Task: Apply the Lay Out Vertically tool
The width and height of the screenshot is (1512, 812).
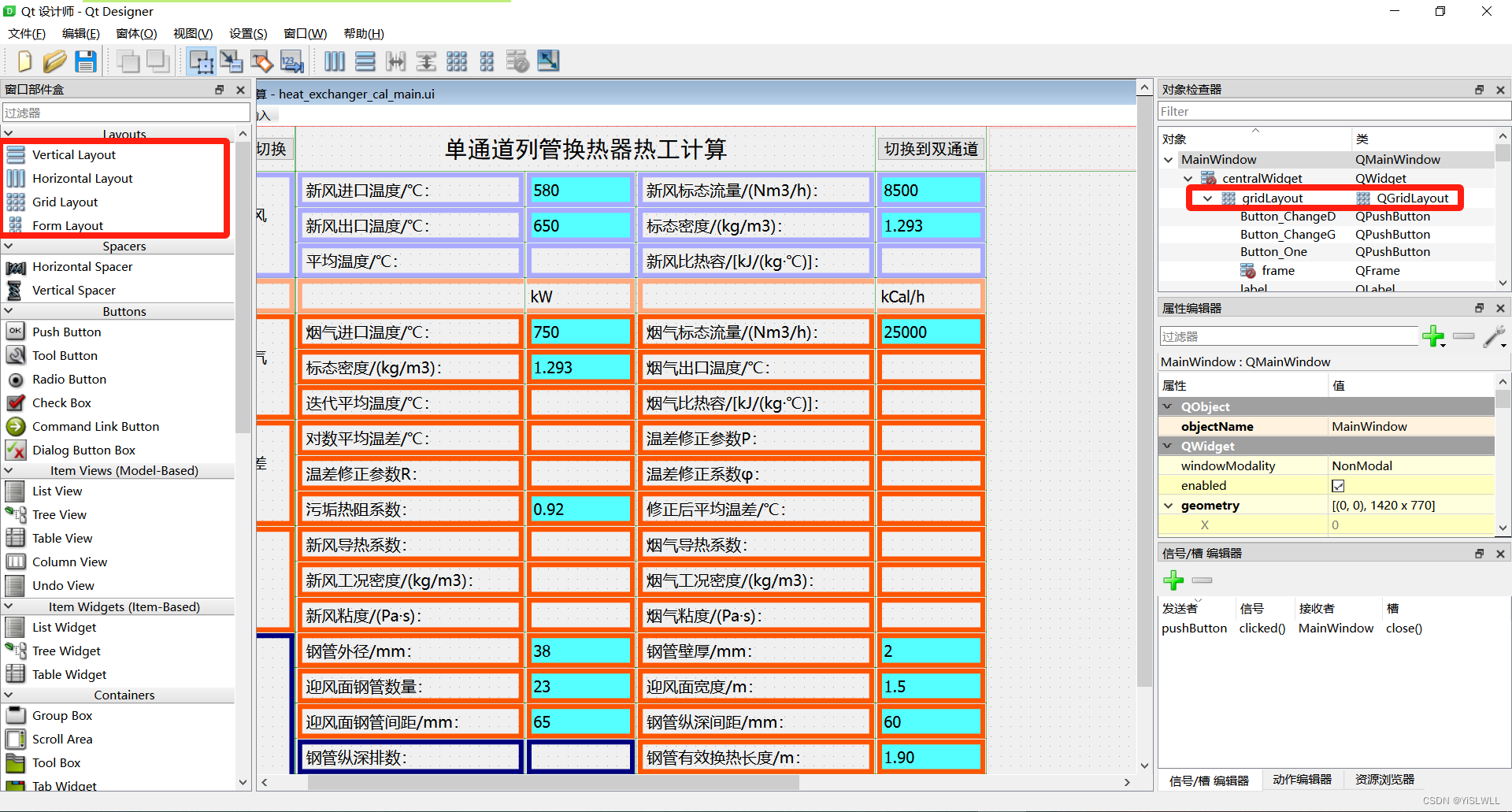Action: 365,61
